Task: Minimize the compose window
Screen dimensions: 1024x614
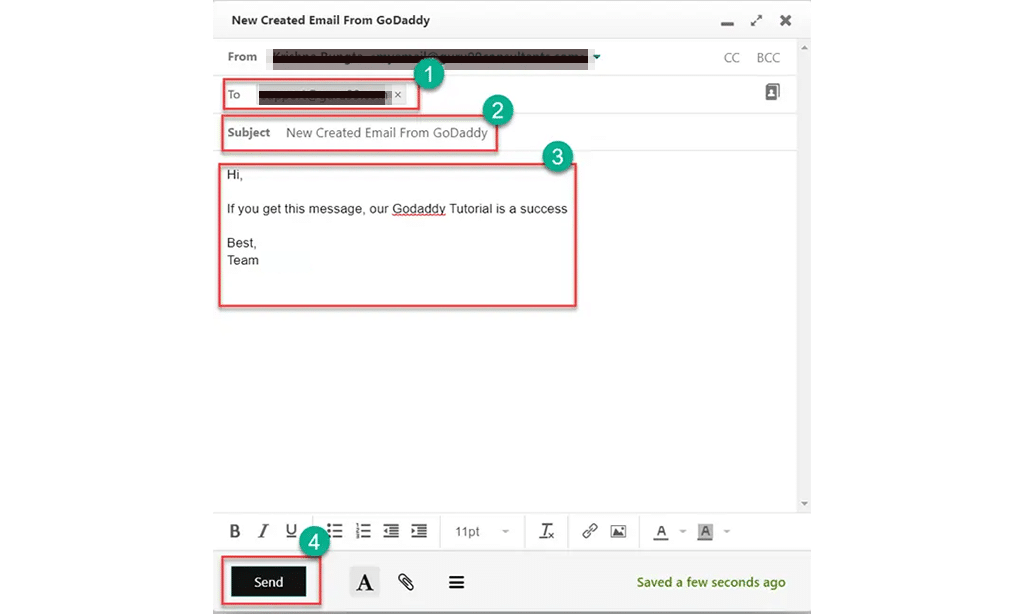Action: point(728,23)
